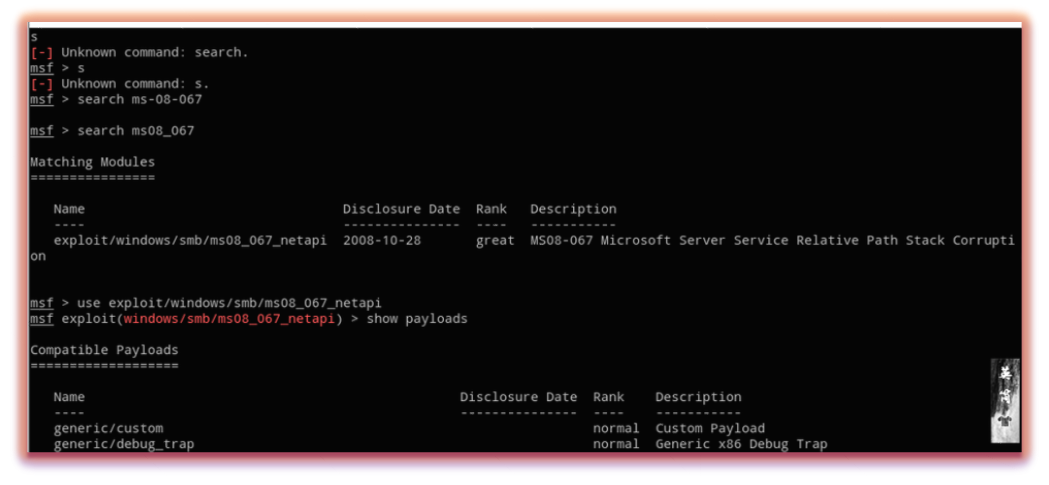The height and width of the screenshot is (485, 1049).
Task: Select the generic/debug_trap payload entry
Action: (x=124, y=444)
